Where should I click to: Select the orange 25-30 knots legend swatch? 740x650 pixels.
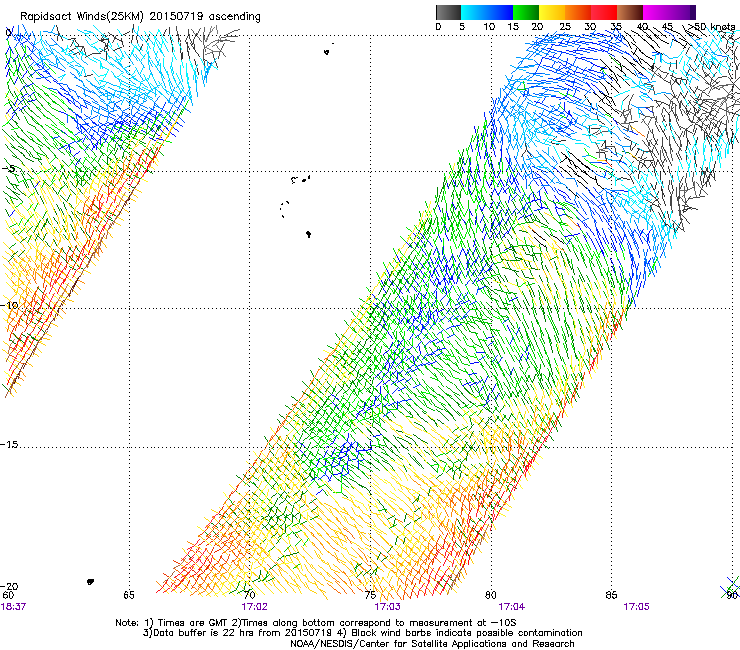point(578,12)
